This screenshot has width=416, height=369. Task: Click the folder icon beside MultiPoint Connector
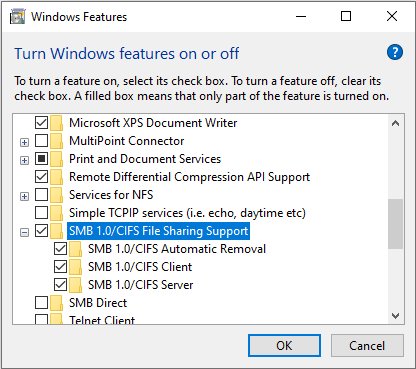pos(56,141)
